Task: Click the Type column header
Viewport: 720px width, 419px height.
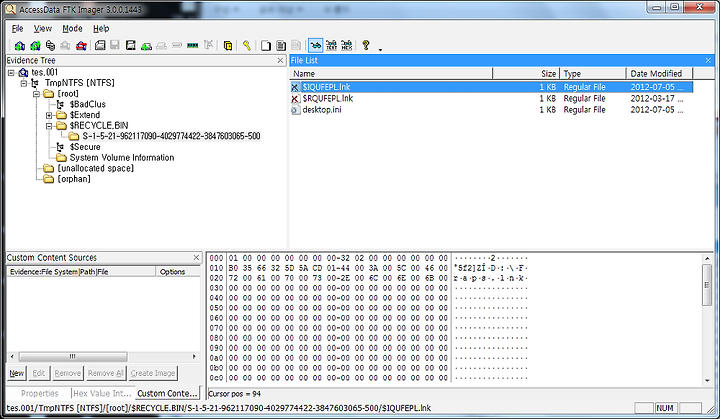Action: [593, 74]
